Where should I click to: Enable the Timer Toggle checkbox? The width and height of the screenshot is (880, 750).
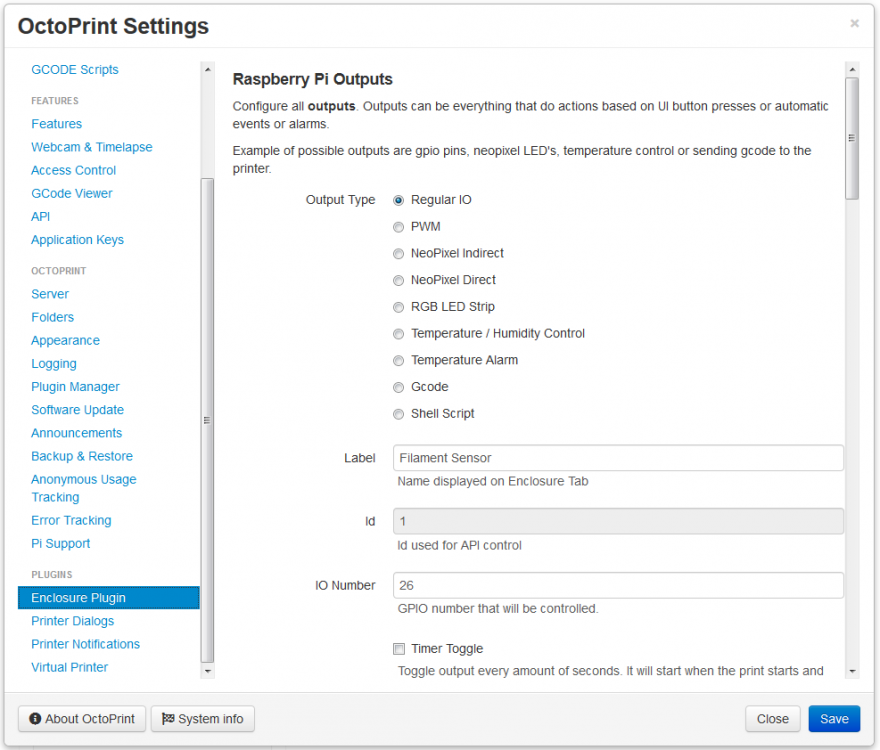tap(399, 649)
